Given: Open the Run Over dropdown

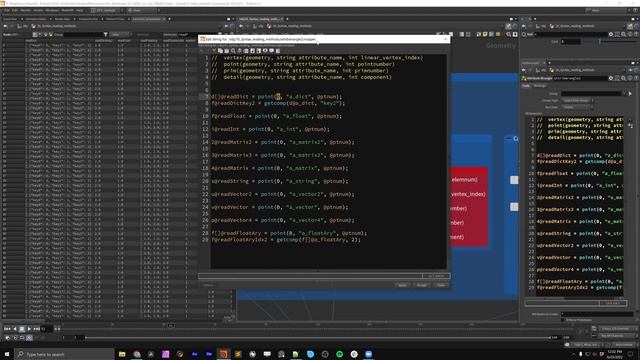Looking at the screenshot, I should 577,107.
